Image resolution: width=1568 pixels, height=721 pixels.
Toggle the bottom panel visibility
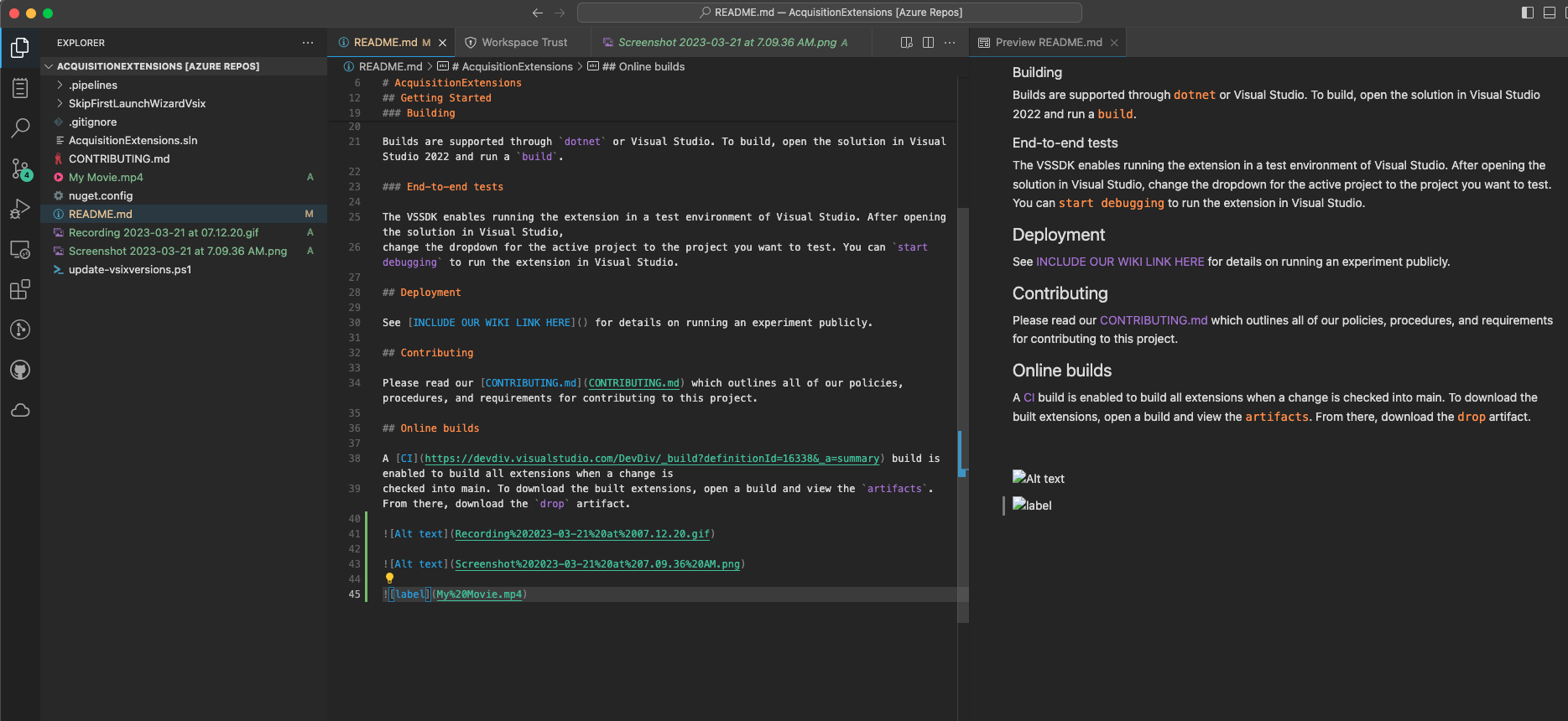click(1549, 13)
